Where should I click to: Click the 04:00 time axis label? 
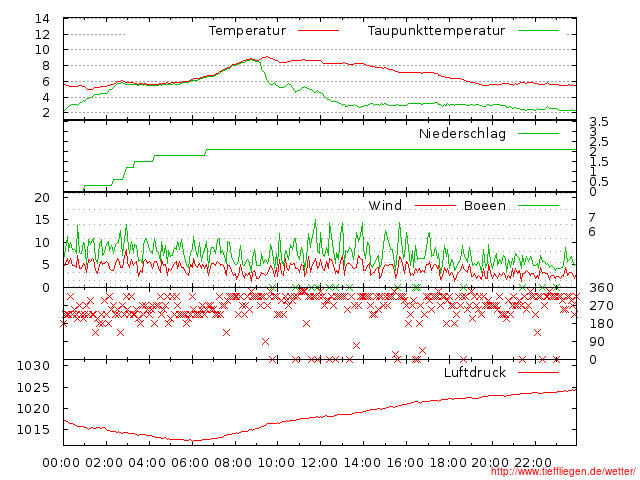point(147,463)
